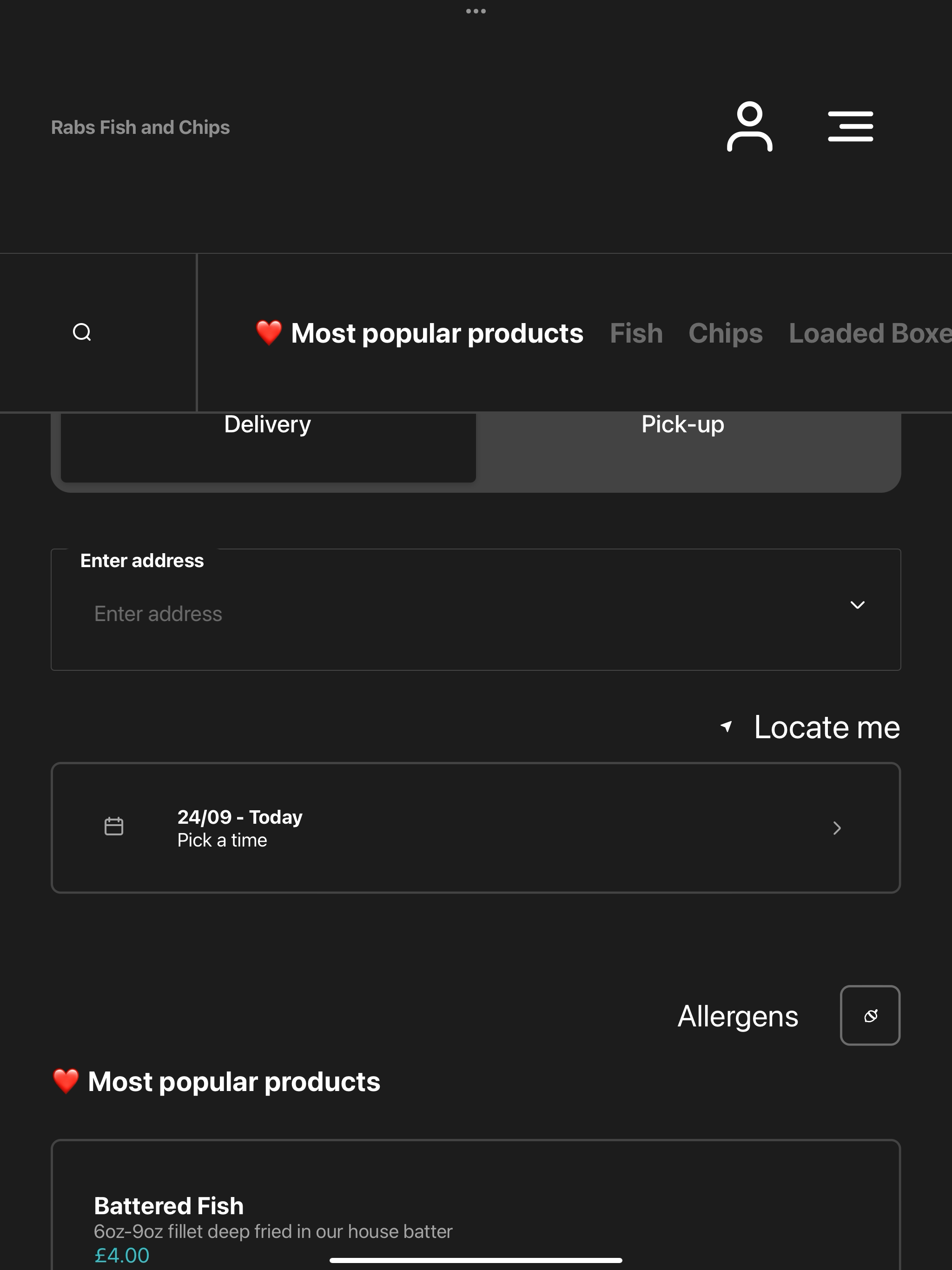Tap the search magnifier icon
The height and width of the screenshot is (1270, 952).
pyautogui.click(x=82, y=332)
